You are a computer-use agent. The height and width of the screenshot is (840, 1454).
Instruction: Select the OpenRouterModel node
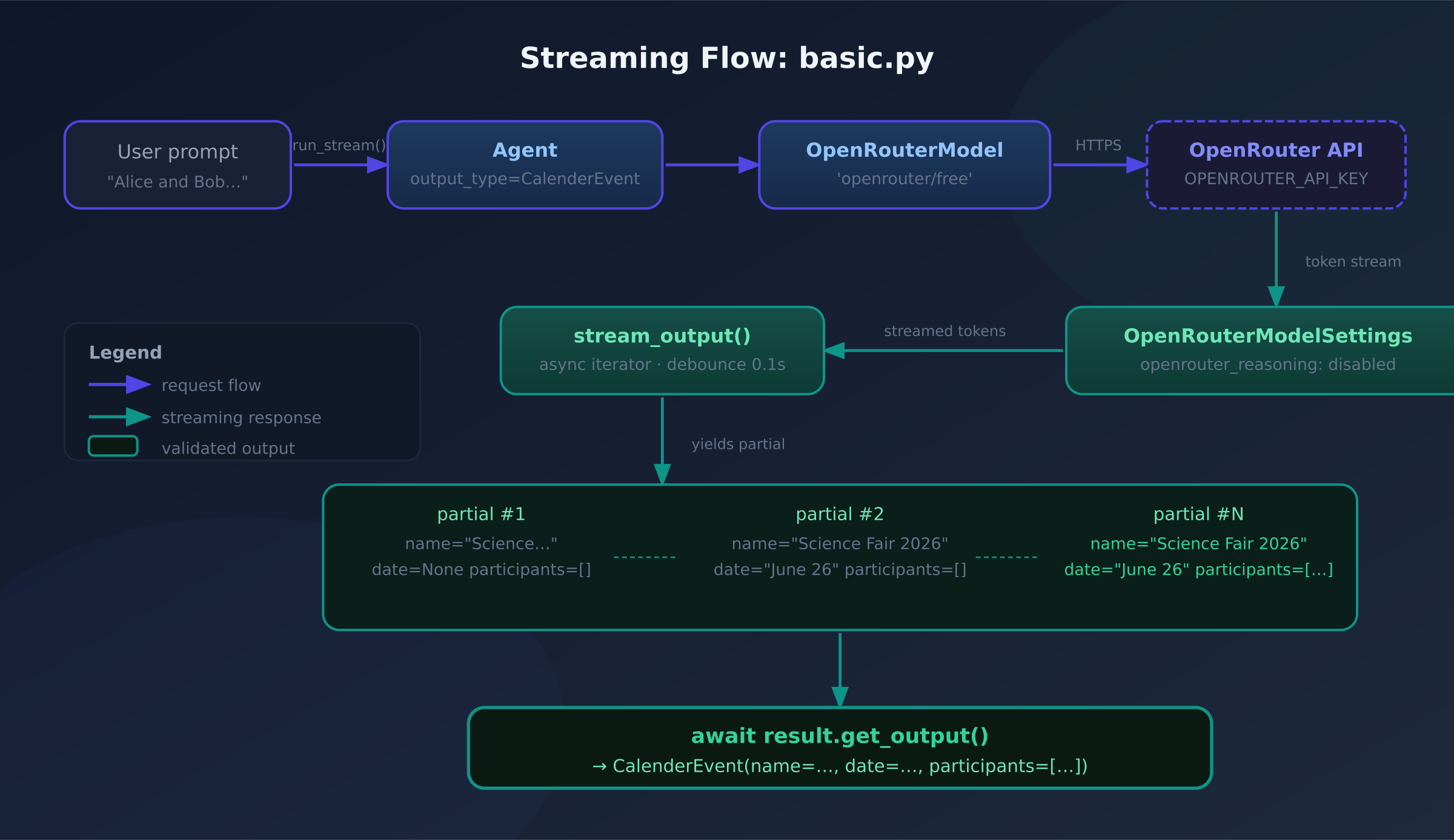pyautogui.click(x=905, y=165)
